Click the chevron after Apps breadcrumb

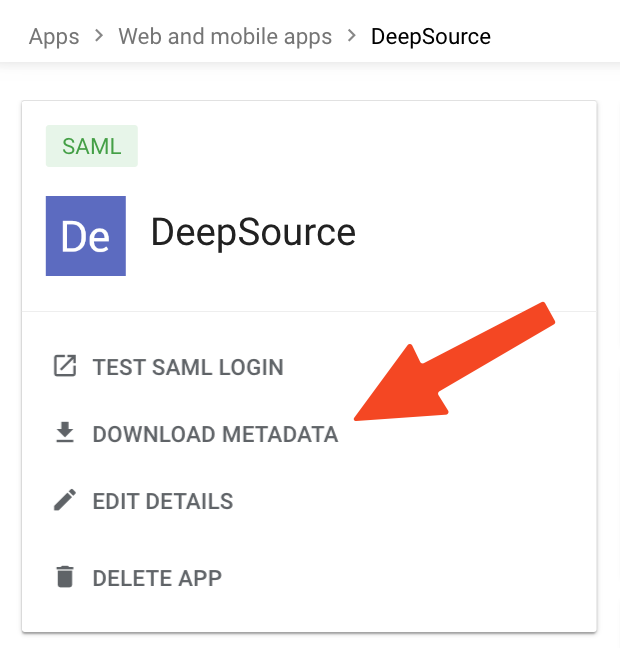pos(99,37)
